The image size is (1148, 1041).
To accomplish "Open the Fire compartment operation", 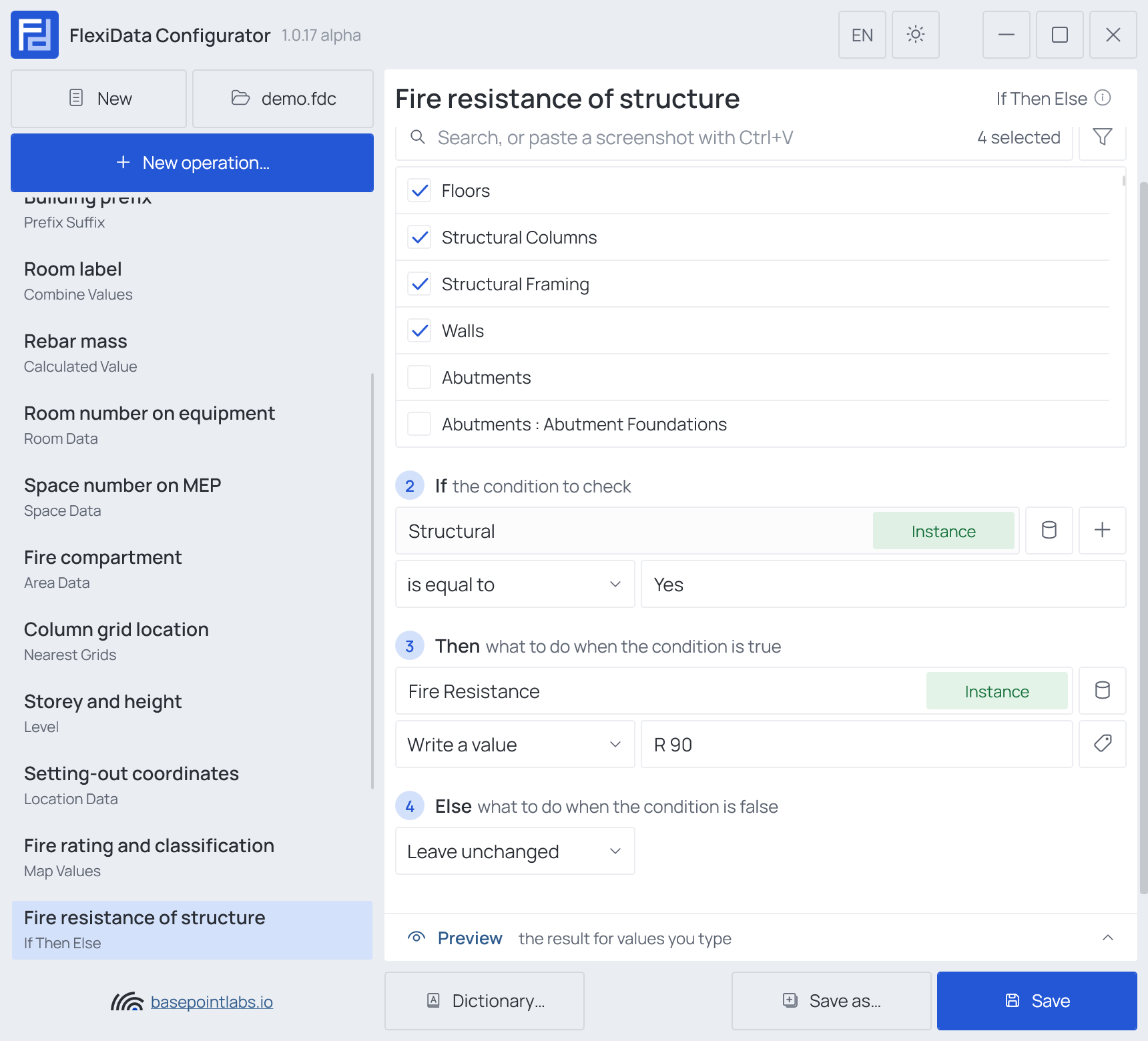I will 192,569.
